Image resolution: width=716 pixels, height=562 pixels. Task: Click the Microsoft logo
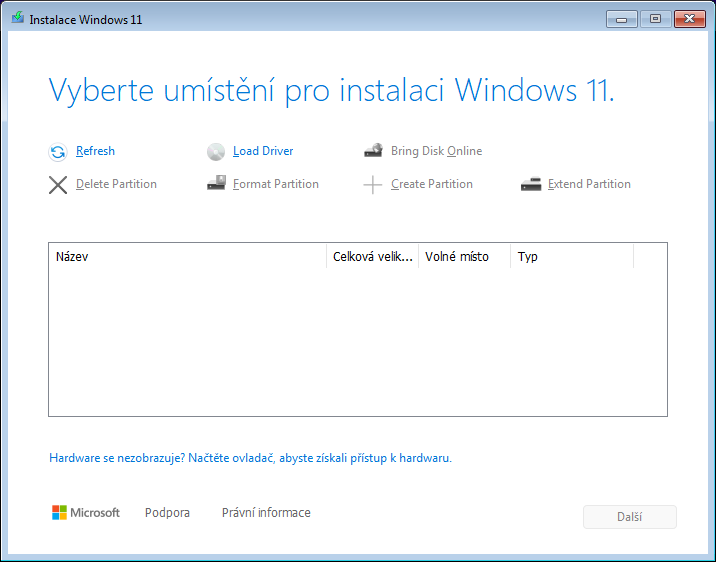coord(86,513)
